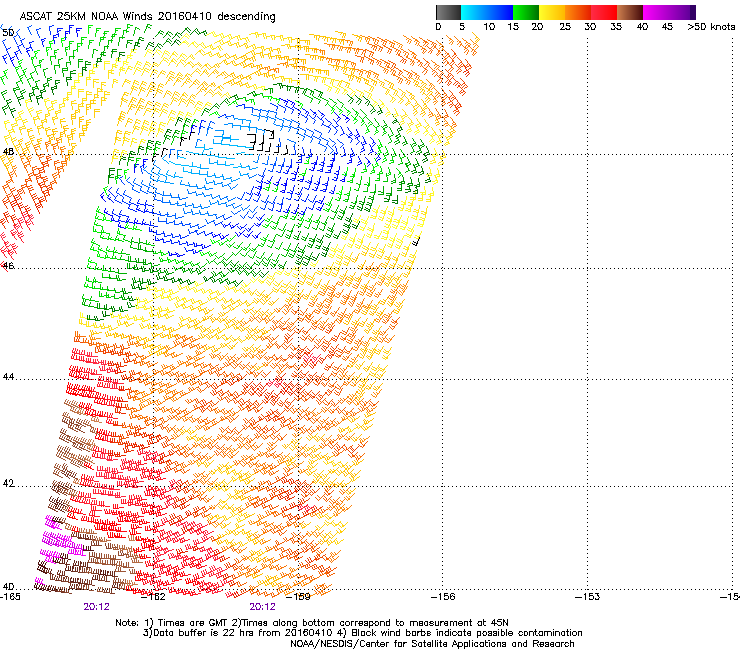
Task: Click the latitude axis label '44'
Action: point(8,377)
